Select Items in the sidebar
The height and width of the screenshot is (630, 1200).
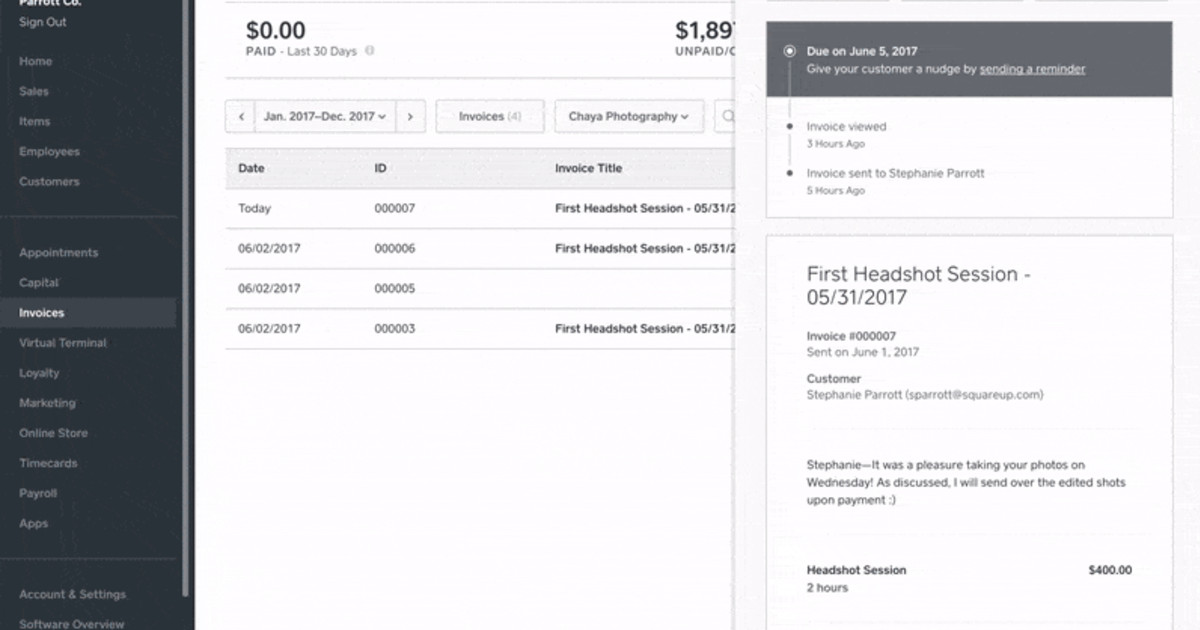(x=34, y=121)
